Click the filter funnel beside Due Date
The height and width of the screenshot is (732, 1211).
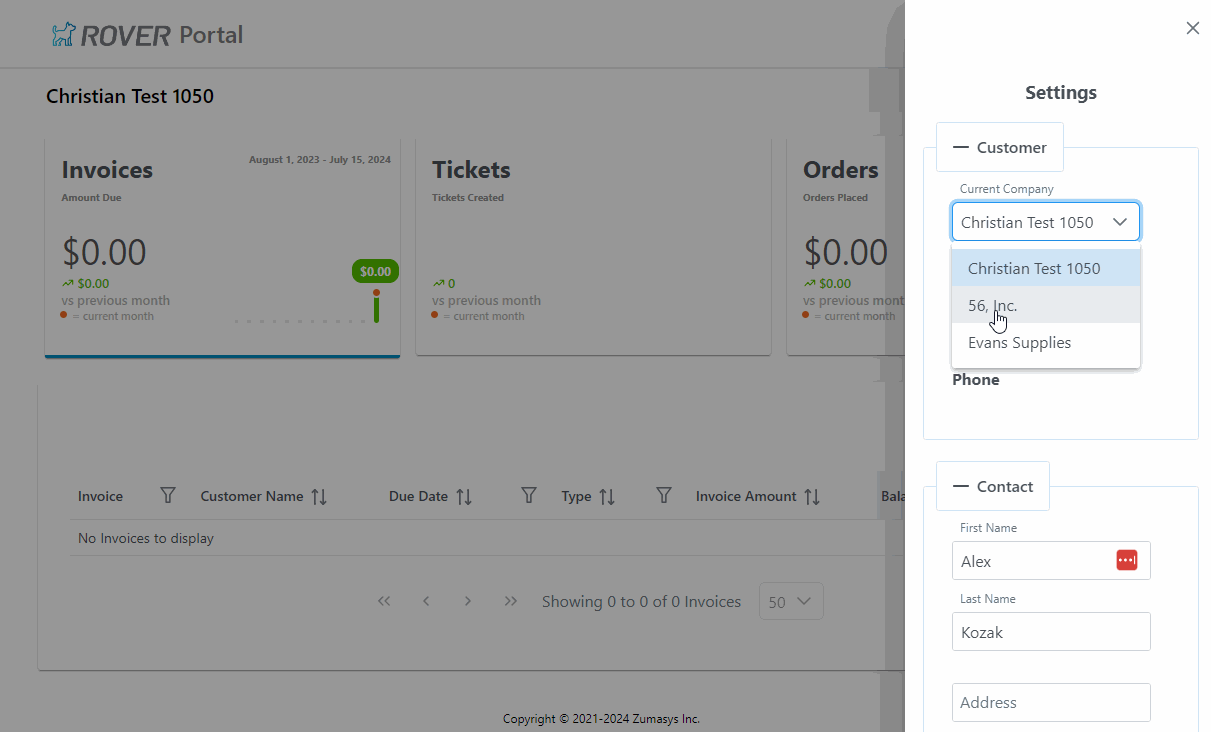pos(528,494)
